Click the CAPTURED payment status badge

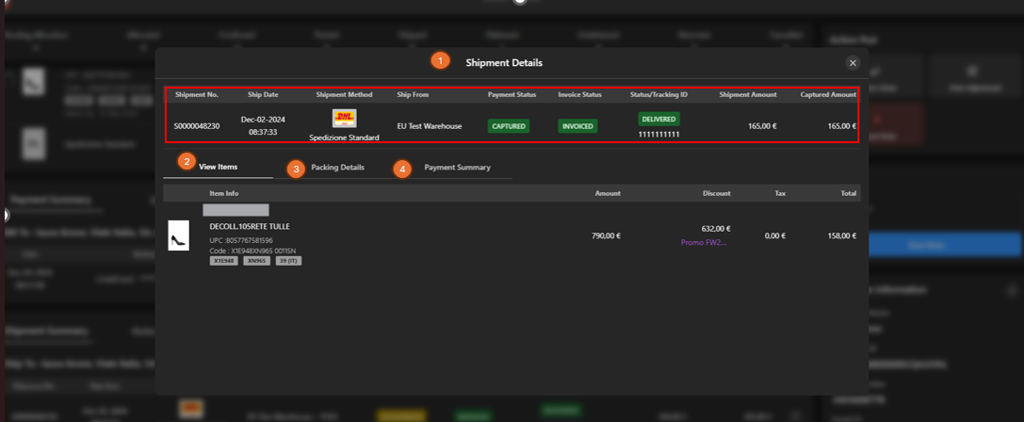pos(509,126)
